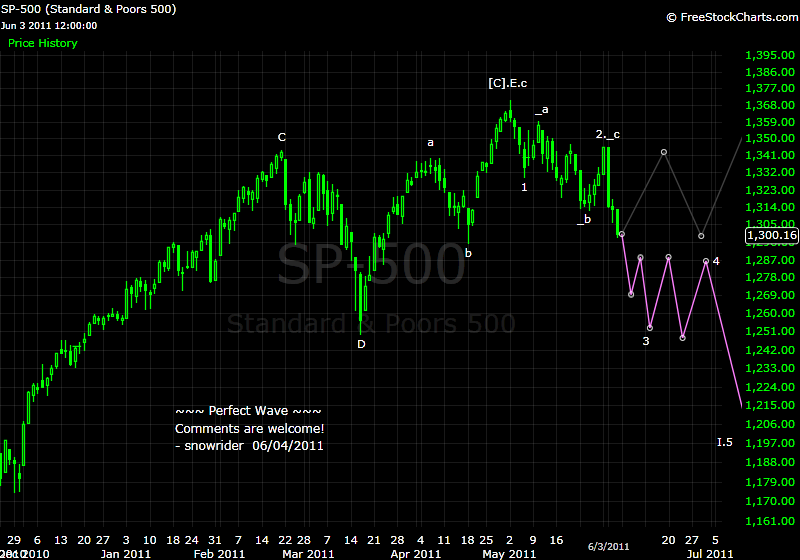This screenshot has width=800, height=560.
Task: Select the Apr 2011 month label
Action: point(415,554)
